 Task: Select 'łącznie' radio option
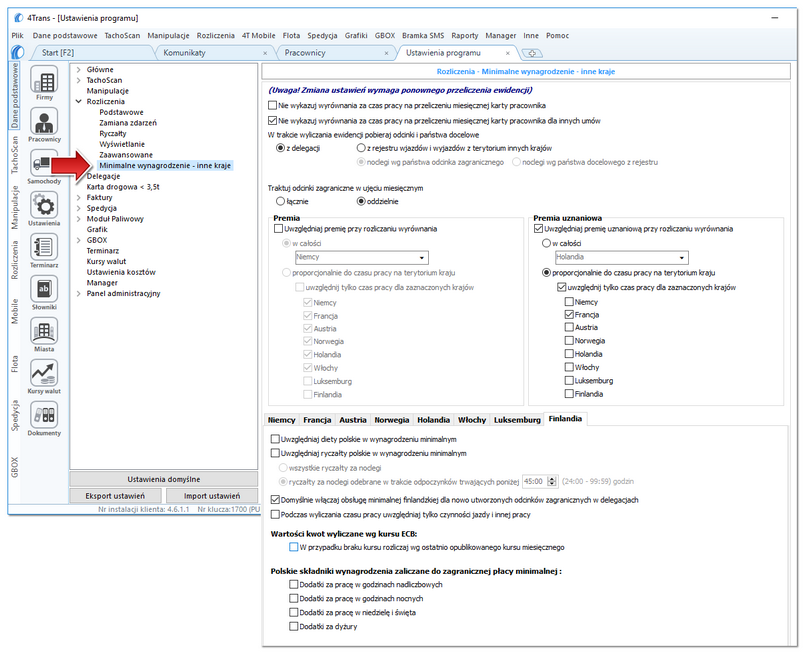[280, 201]
